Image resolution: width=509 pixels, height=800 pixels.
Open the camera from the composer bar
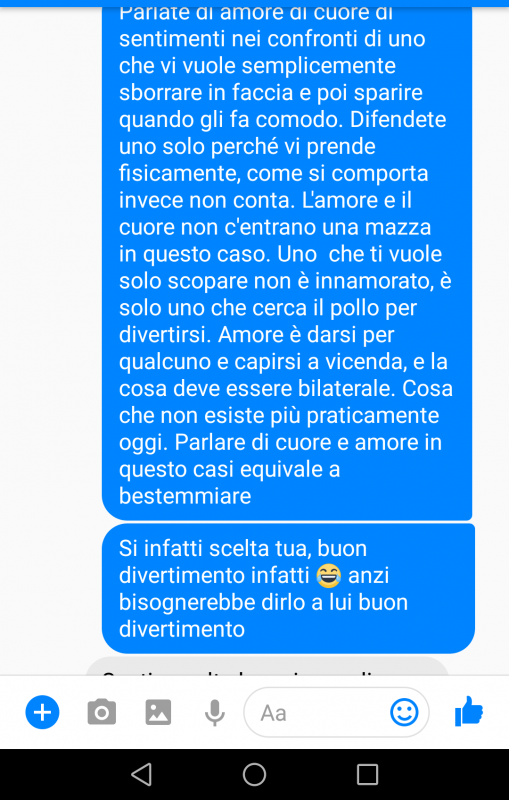[x=101, y=712]
